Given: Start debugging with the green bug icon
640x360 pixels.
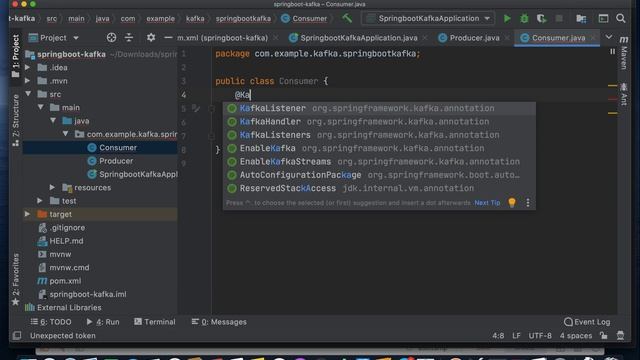Looking at the screenshot, I should pyautogui.click(x=524, y=18).
